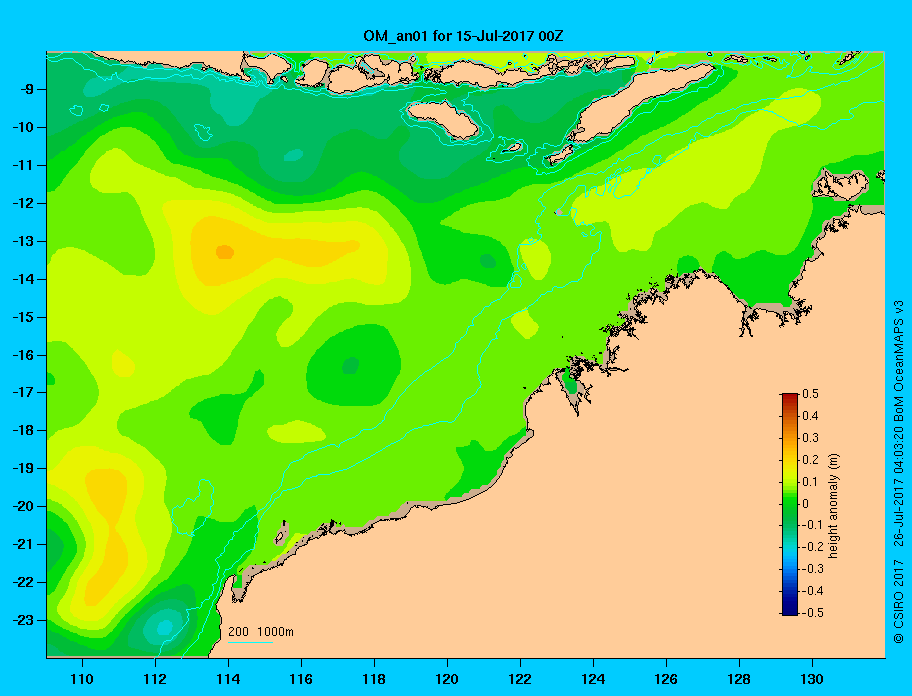Click the '0.4' colorbar tick label
Screen dimensions: 912x696
[810, 416]
